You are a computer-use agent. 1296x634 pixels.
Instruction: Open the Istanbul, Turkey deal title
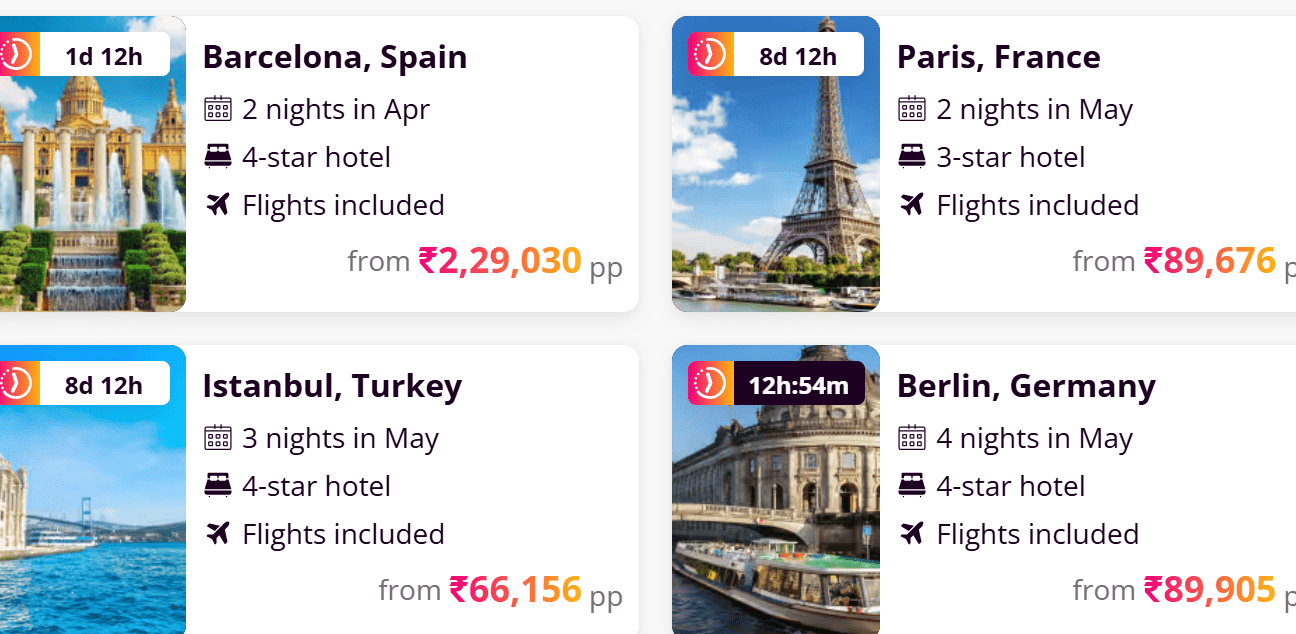pos(332,386)
